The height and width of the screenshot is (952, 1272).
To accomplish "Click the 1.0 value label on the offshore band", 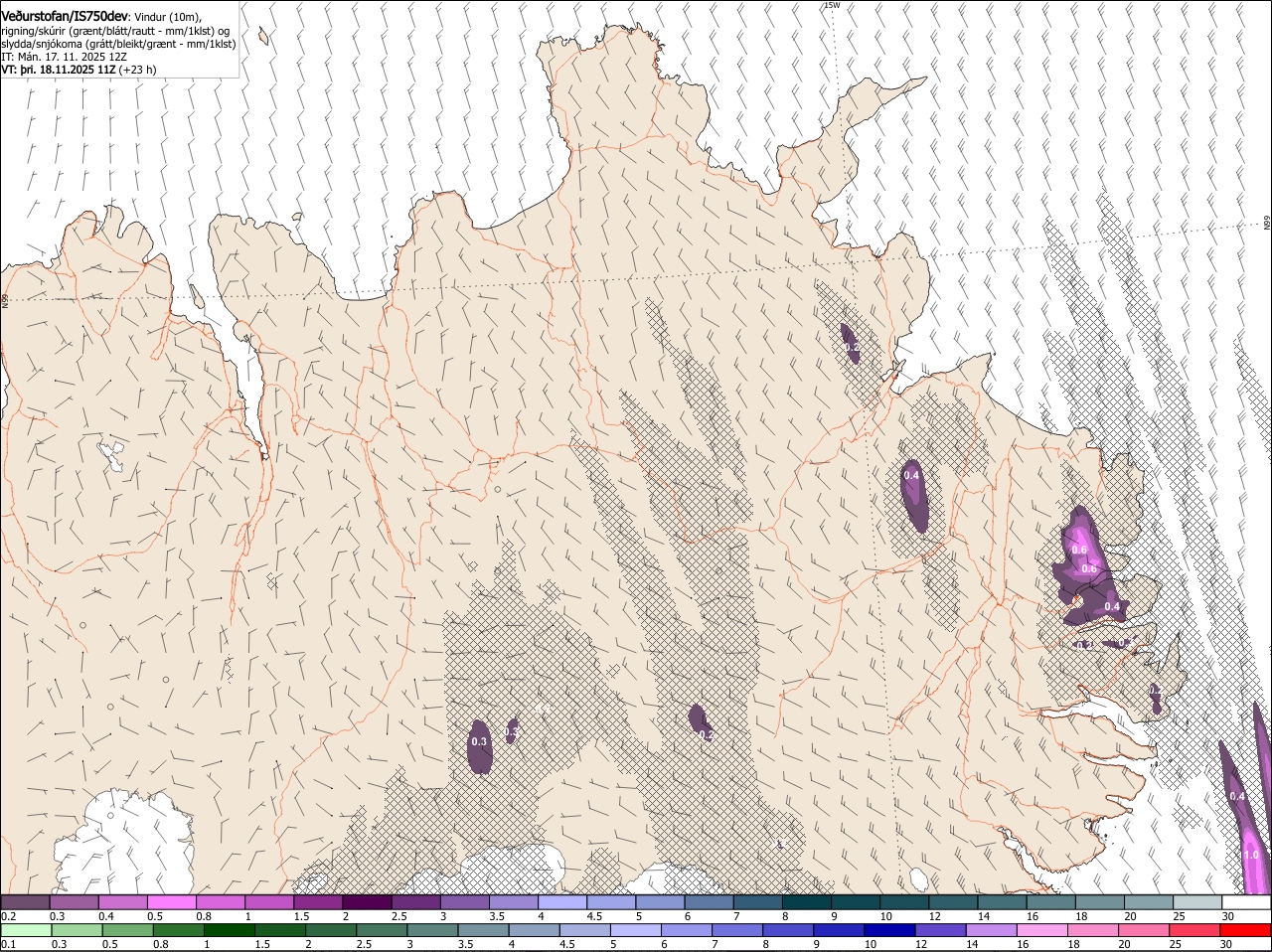I will [1251, 855].
